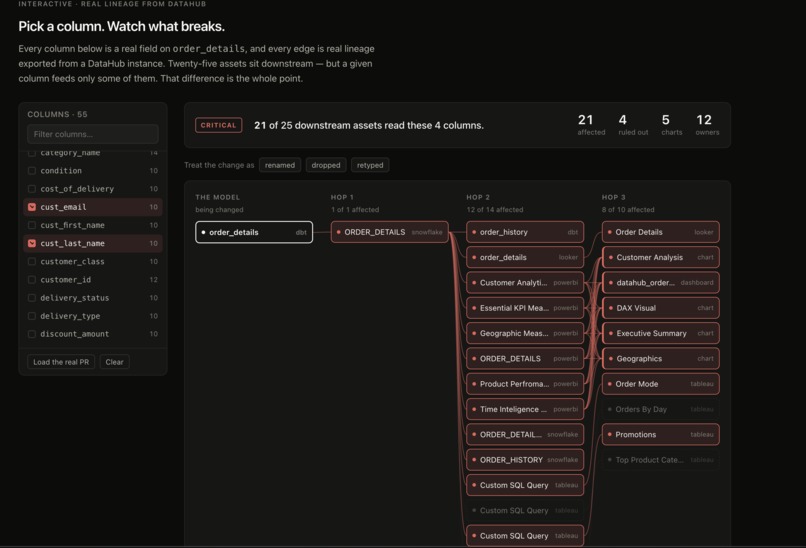Viewport: 806px width, 548px height.
Task: Check the cust_first_name column checkbox
Action: coord(32,225)
